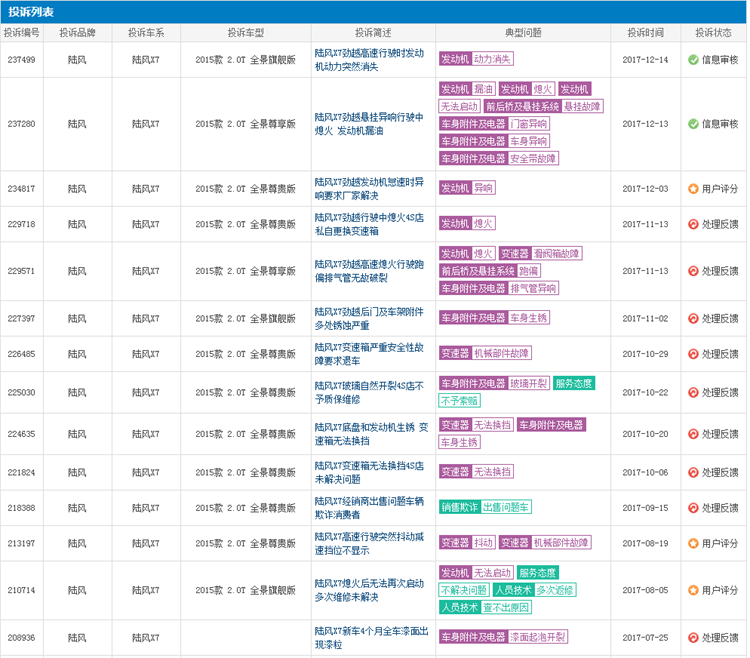Click the 漆面起泡开裂 tag in row 208936
Viewport: 750px width, 658px height.
[537, 637]
